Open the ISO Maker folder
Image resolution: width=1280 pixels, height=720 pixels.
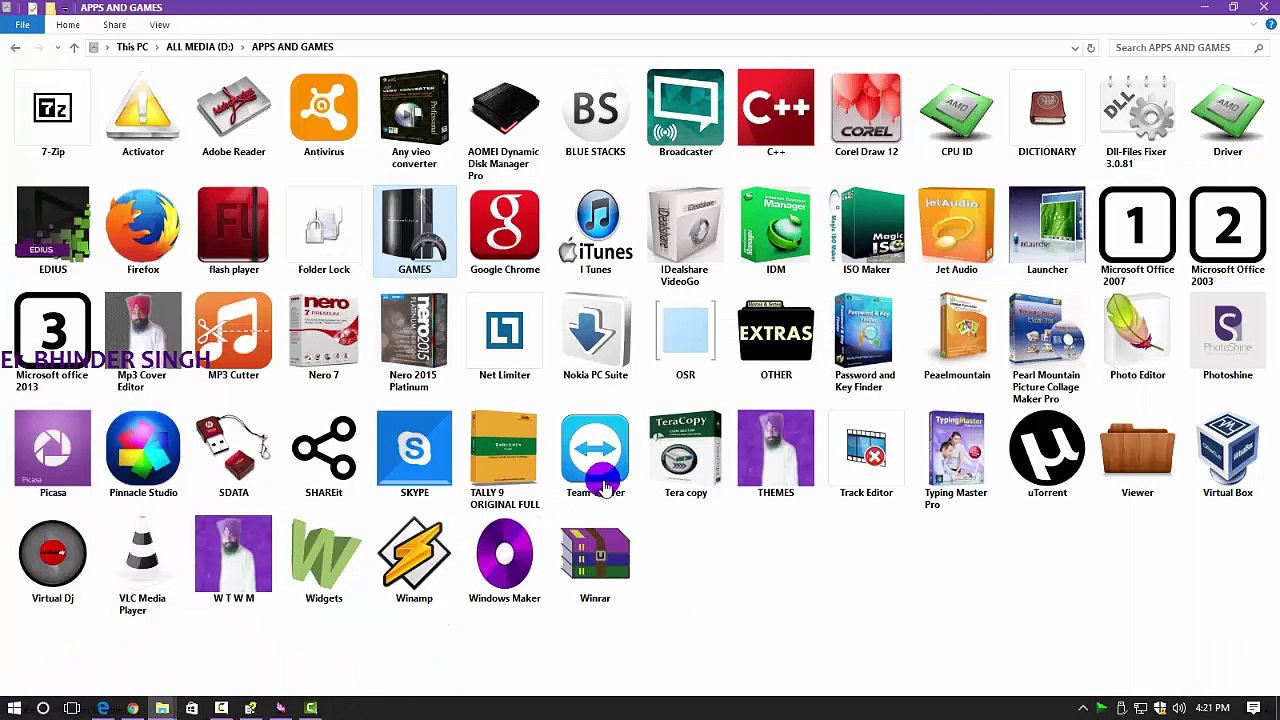pos(866,231)
